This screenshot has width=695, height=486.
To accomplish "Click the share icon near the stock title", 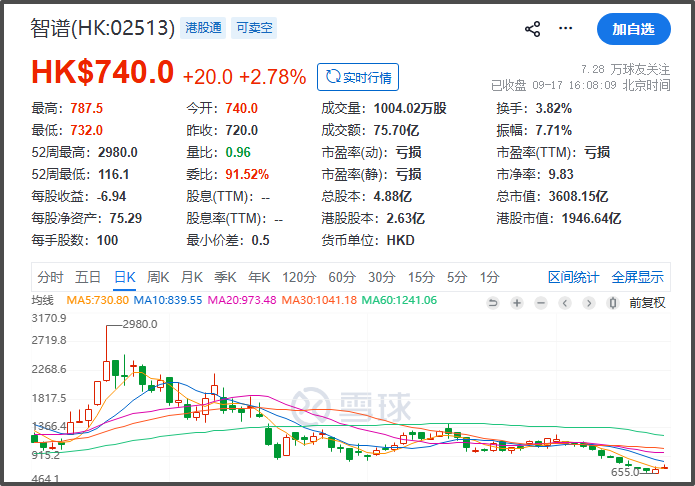I will [x=532, y=29].
